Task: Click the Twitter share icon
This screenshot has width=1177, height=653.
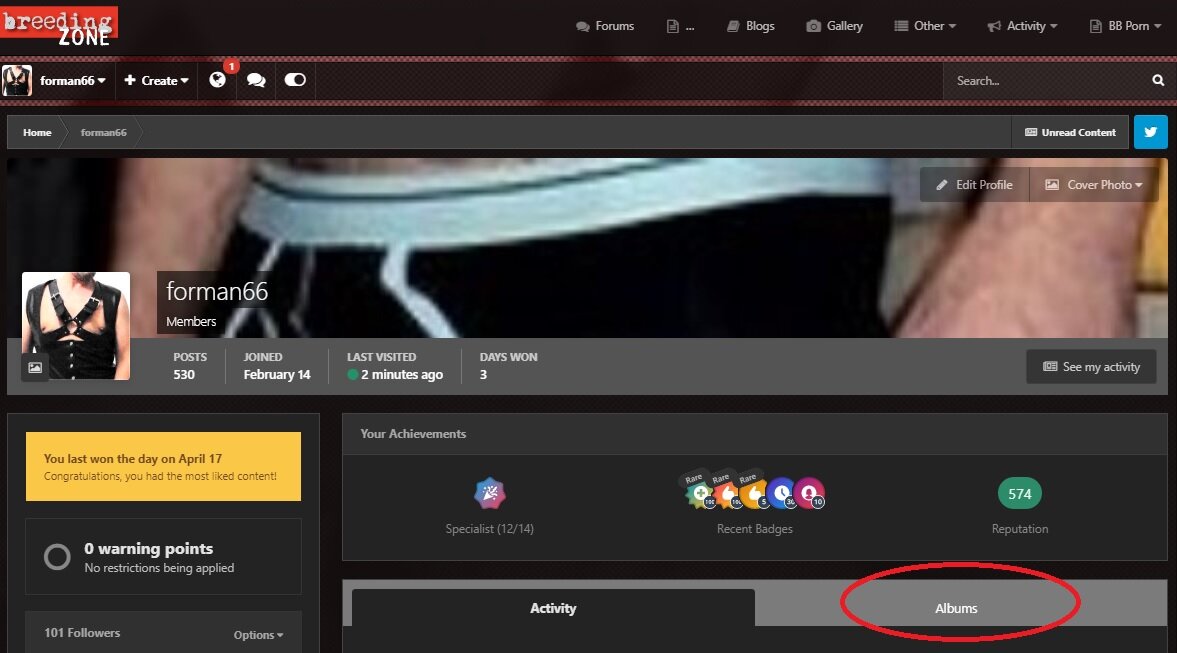Action: pyautogui.click(x=1150, y=132)
